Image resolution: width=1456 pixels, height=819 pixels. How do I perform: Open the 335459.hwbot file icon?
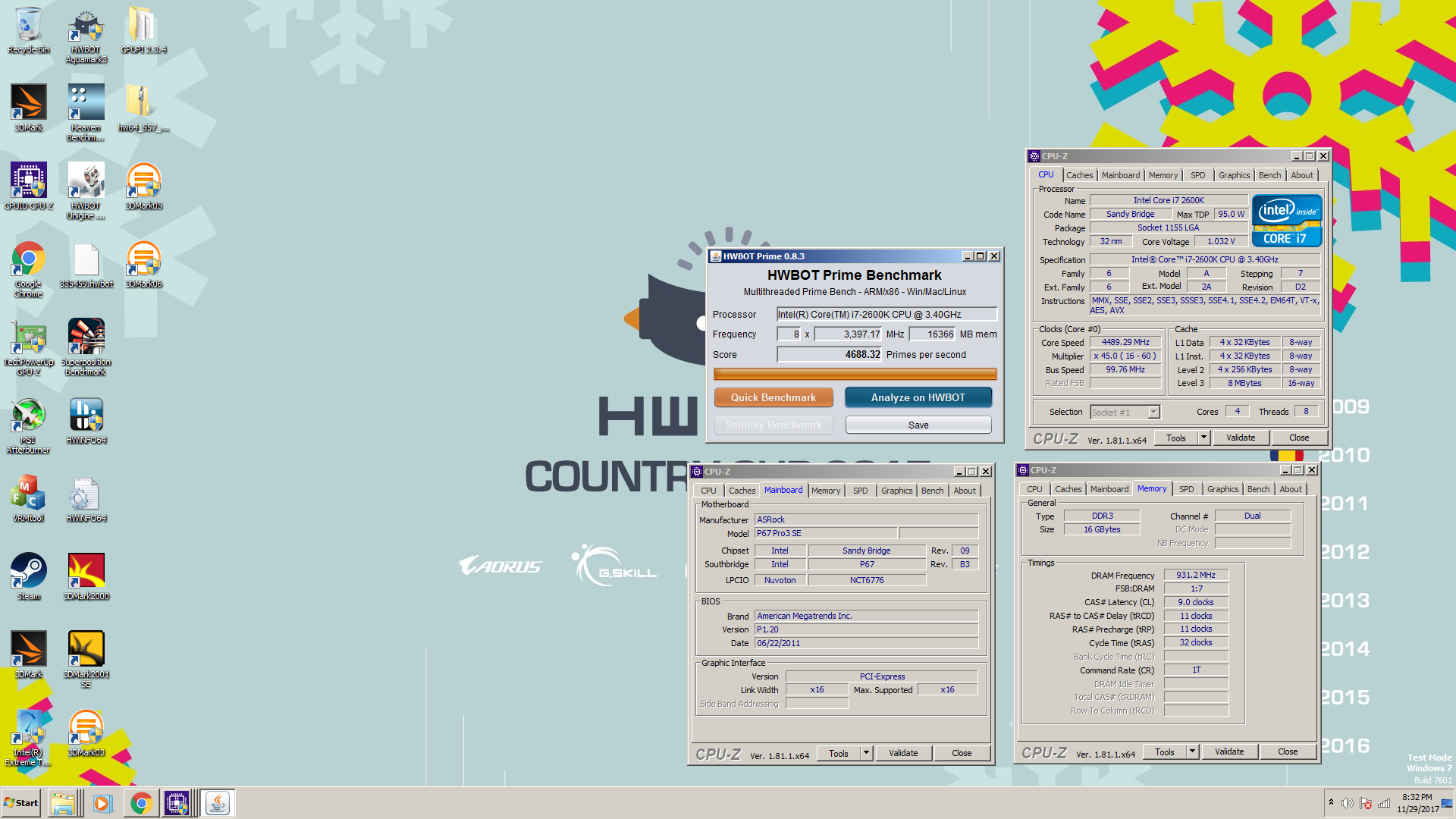click(86, 265)
